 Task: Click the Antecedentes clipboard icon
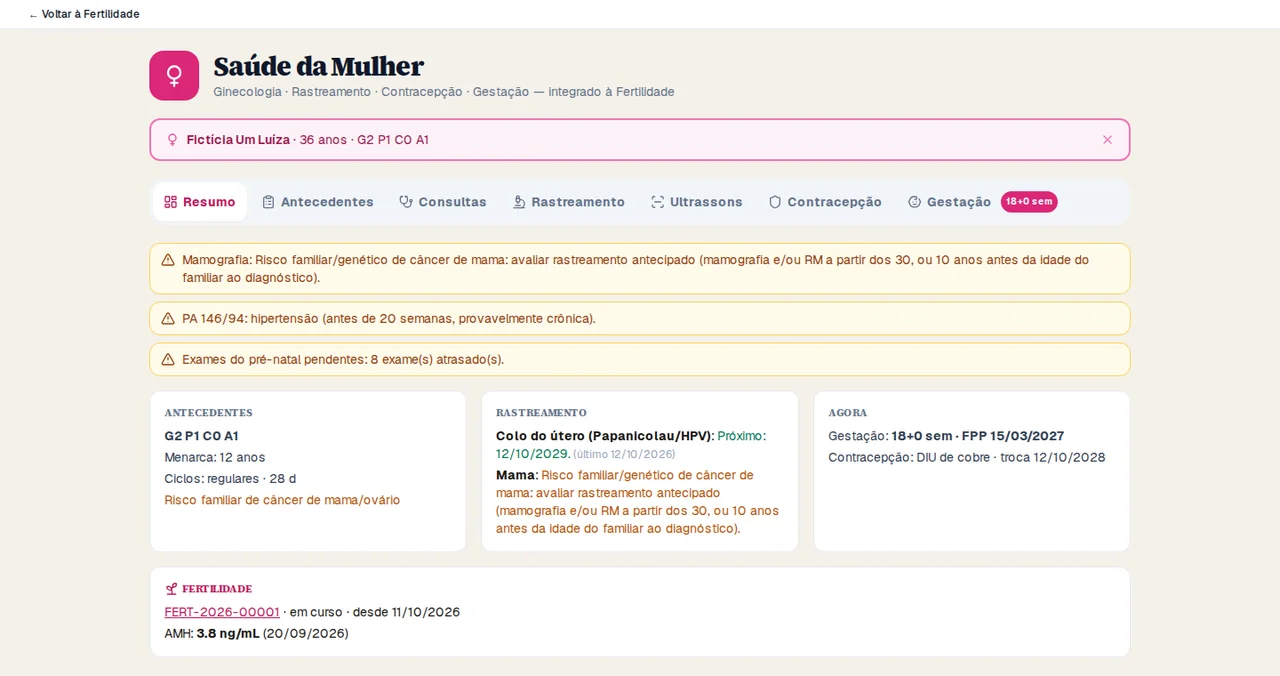(x=268, y=202)
